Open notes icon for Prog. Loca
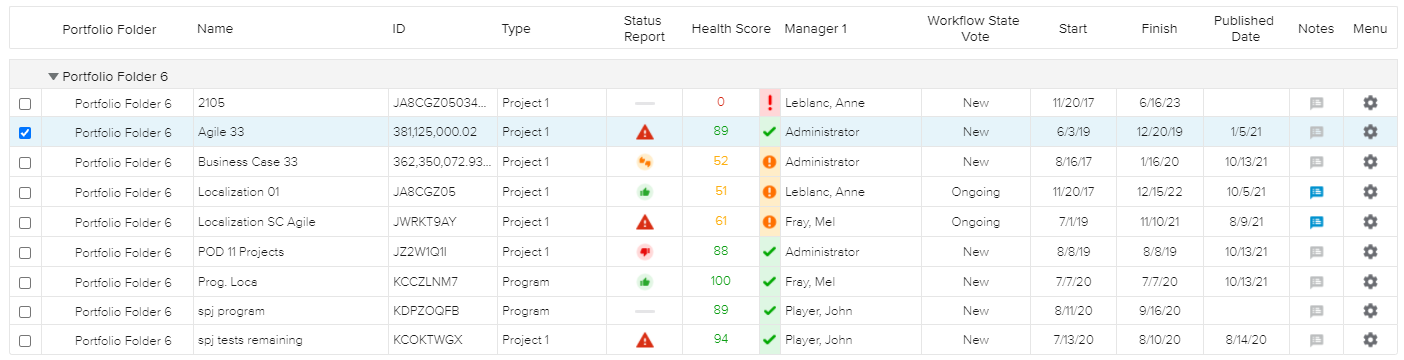Viewport: 1404px width, 360px height. pos(1316,282)
